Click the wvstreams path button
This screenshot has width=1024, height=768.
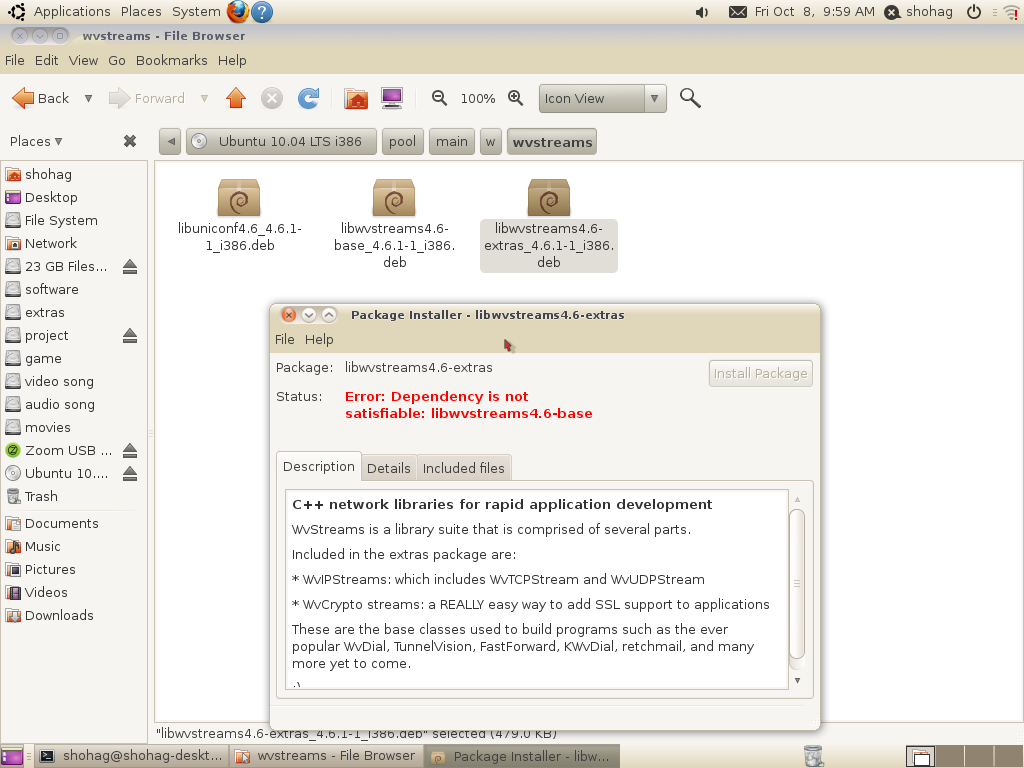[x=552, y=142]
